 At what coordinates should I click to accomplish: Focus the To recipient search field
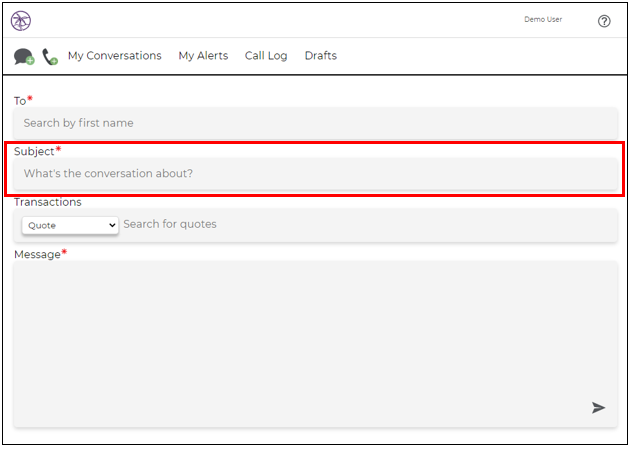click(316, 123)
